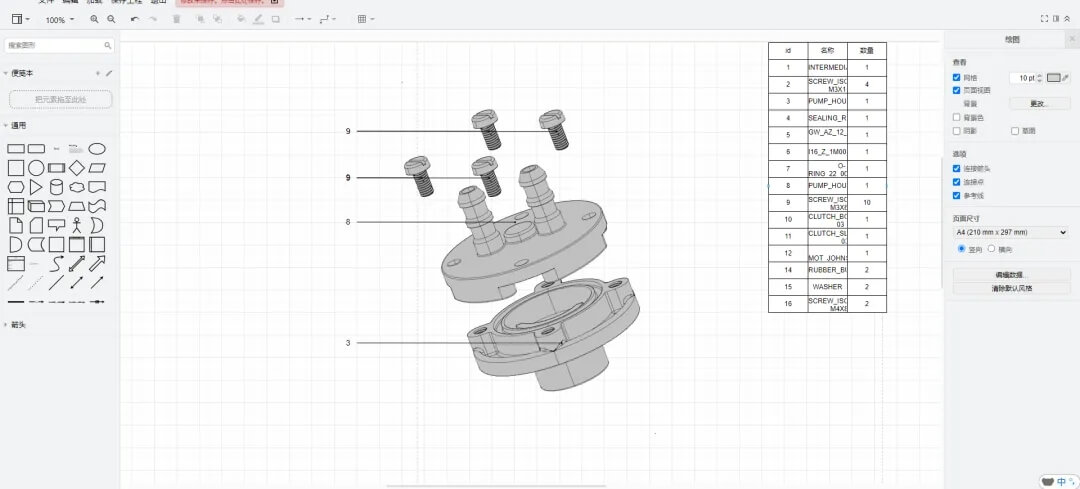Click the fill color bucket icon
The width and height of the screenshot is (1080, 489).
click(x=241, y=19)
